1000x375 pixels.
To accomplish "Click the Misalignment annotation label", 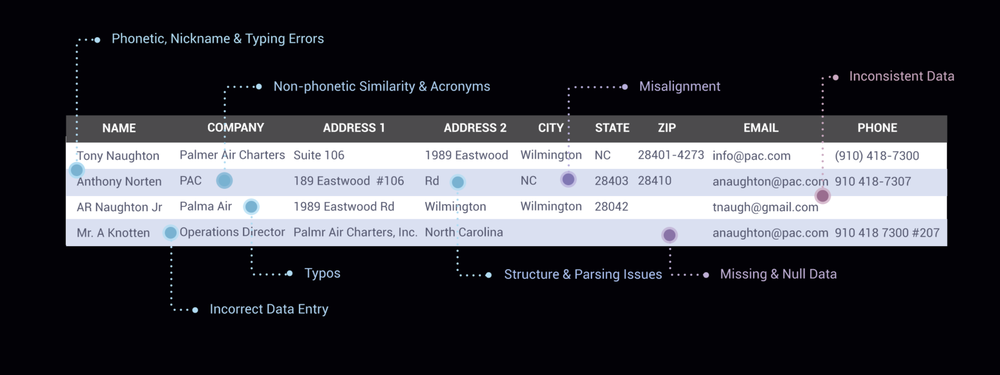I will (x=680, y=87).
